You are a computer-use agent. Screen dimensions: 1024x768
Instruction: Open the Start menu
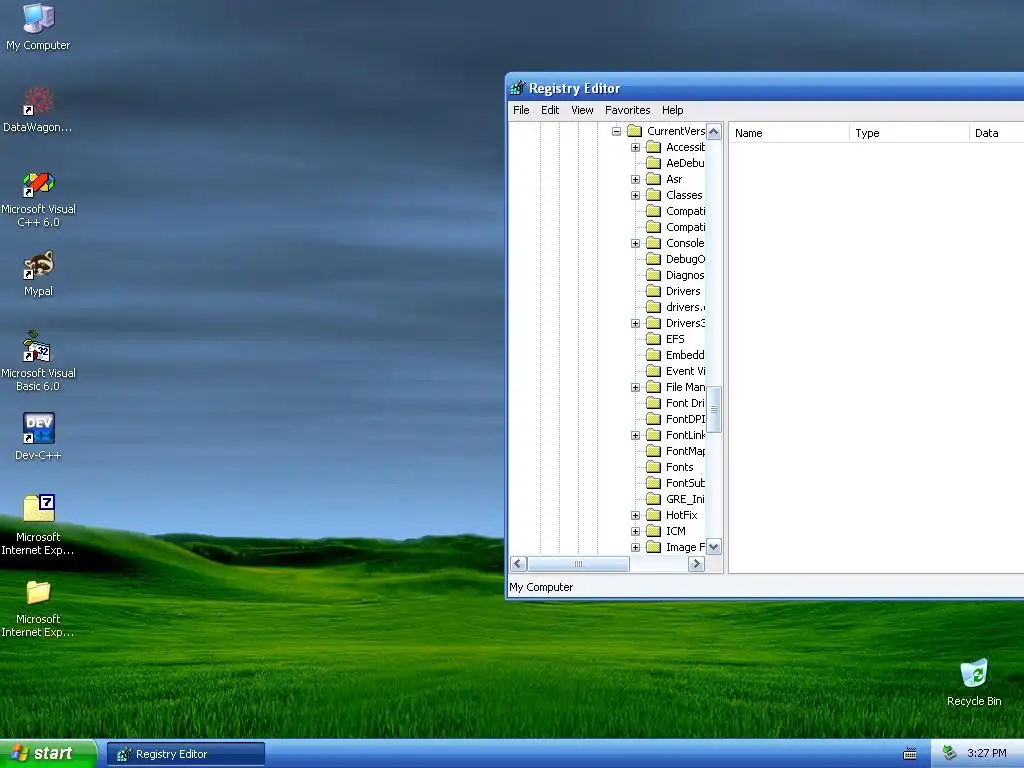coord(48,754)
